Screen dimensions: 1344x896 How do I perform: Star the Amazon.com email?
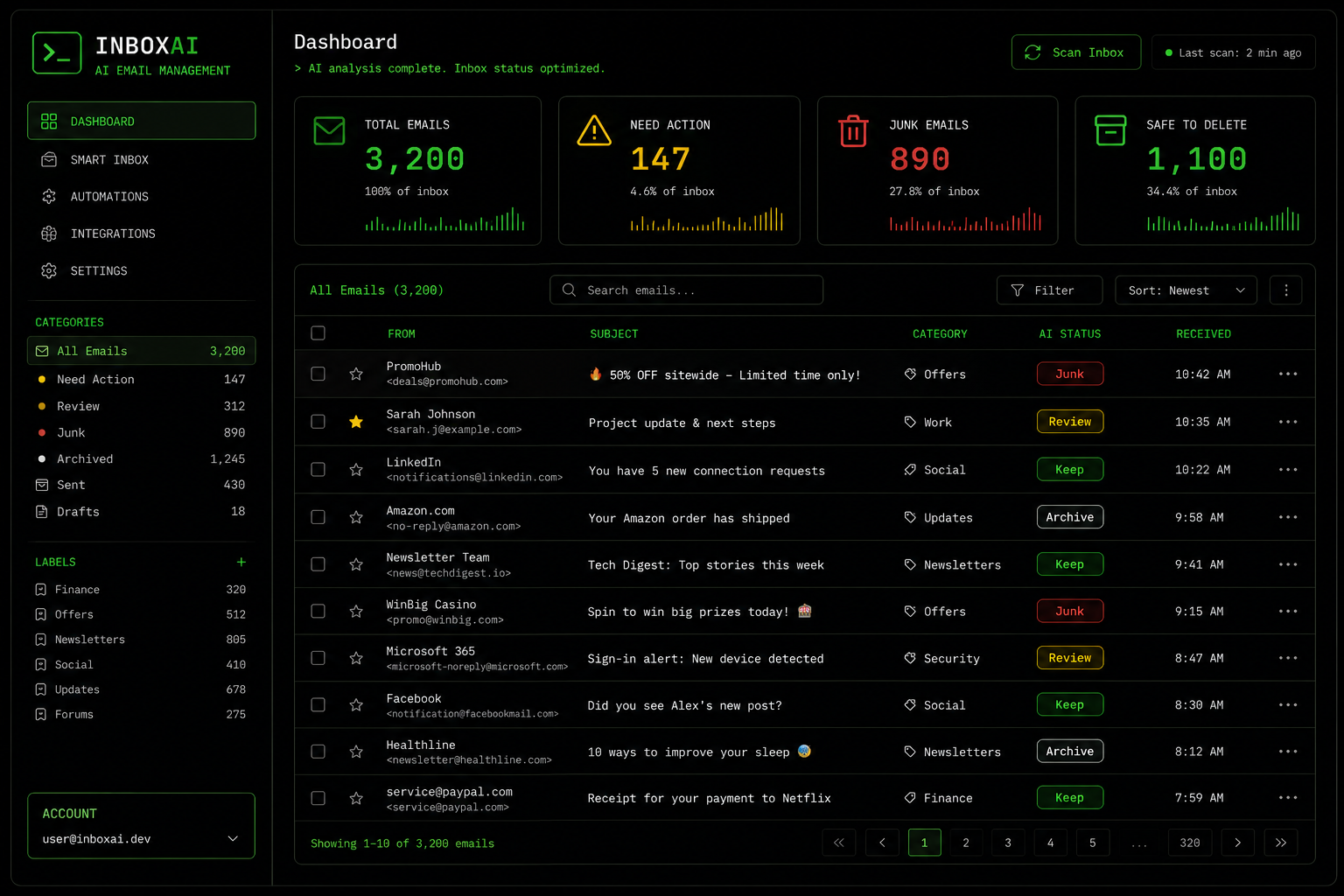tap(356, 517)
